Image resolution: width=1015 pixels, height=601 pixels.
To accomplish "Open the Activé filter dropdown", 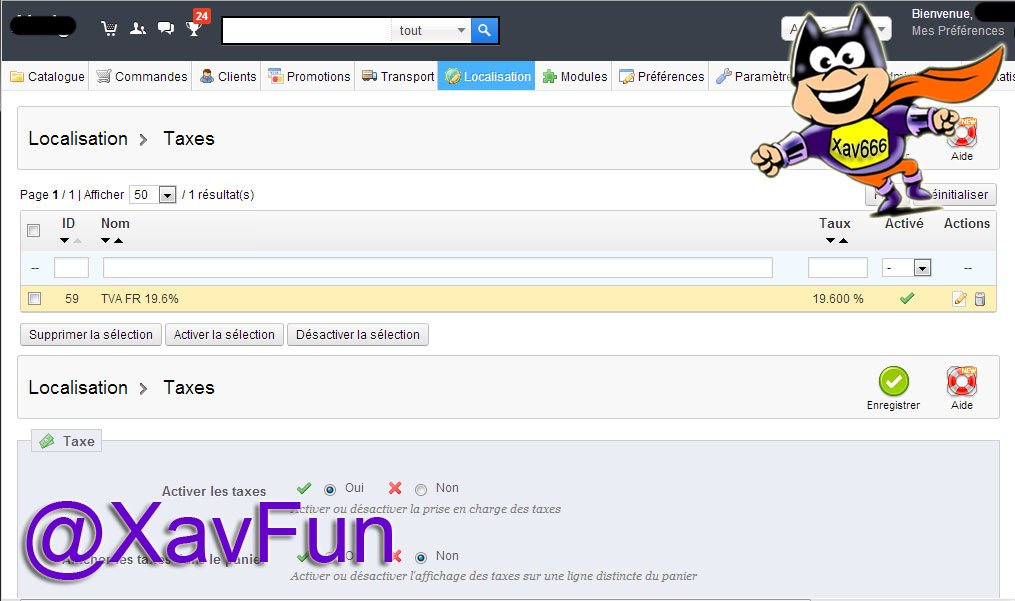I will click(x=906, y=267).
